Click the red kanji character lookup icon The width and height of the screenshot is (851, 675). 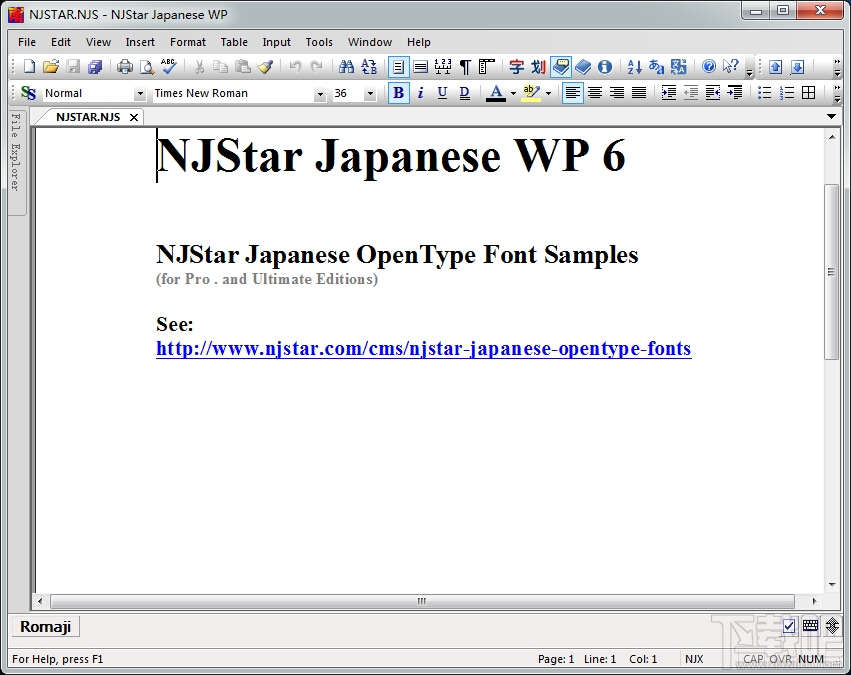516,67
